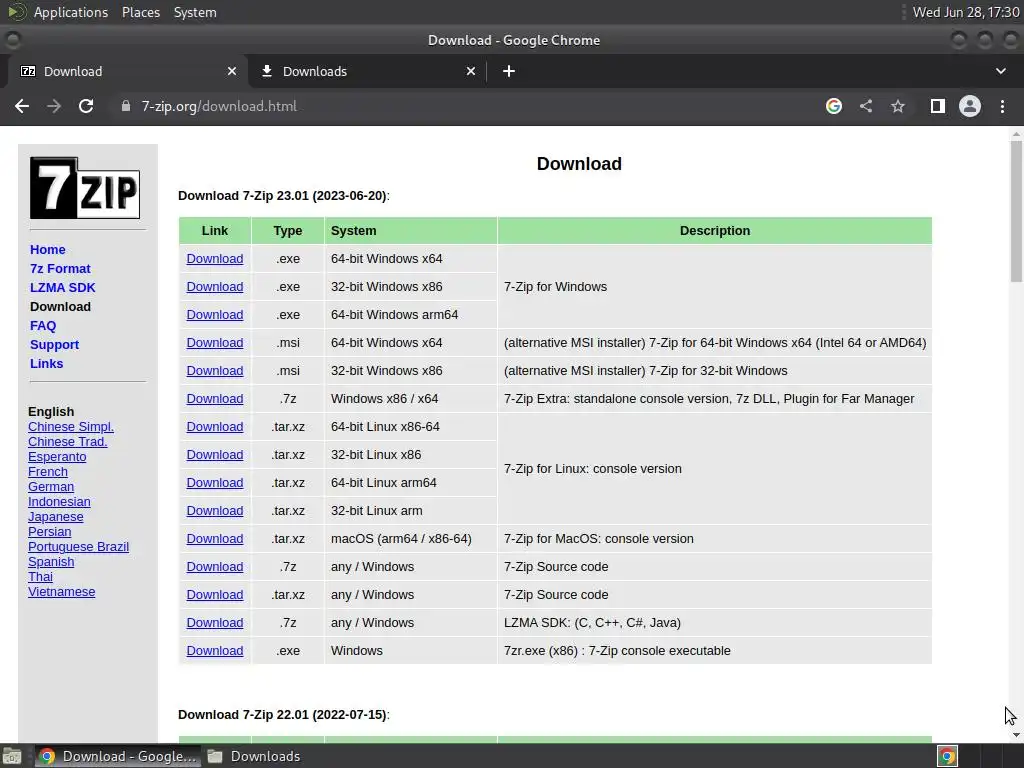Switch language to Spanish
Viewport: 1024px width, 768px height.
coord(51,562)
